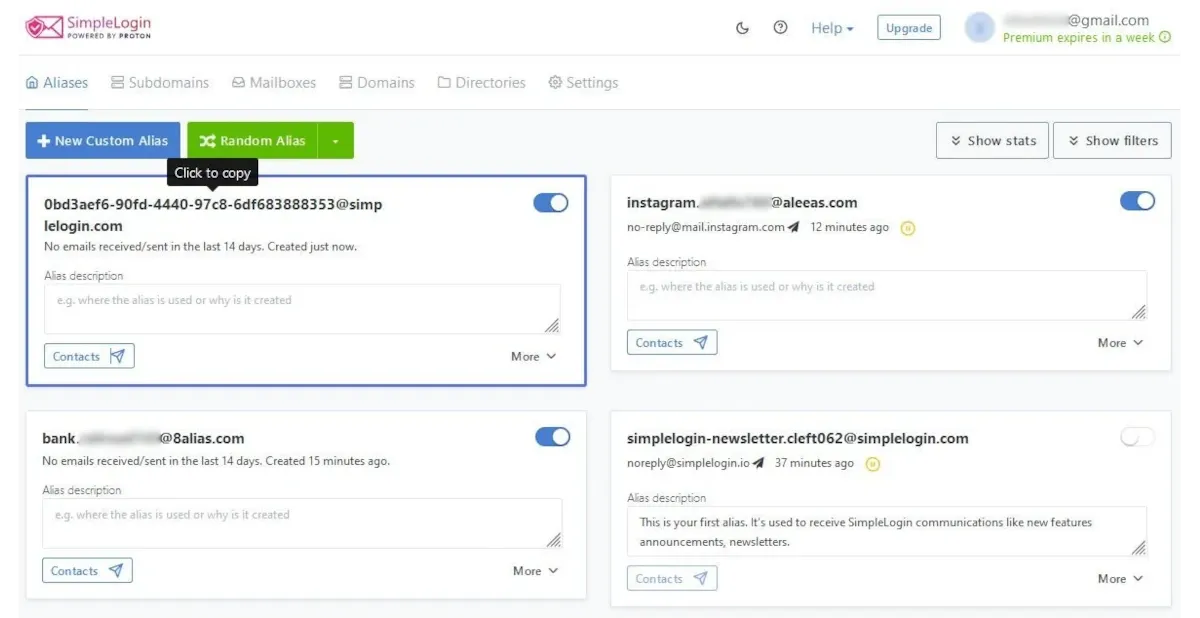Click yellow badge beside newsletter alias activity

(872, 464)
